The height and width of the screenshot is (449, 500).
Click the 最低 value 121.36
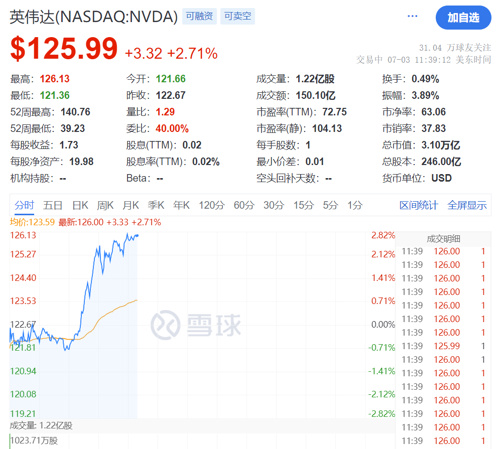click(55, 95)
